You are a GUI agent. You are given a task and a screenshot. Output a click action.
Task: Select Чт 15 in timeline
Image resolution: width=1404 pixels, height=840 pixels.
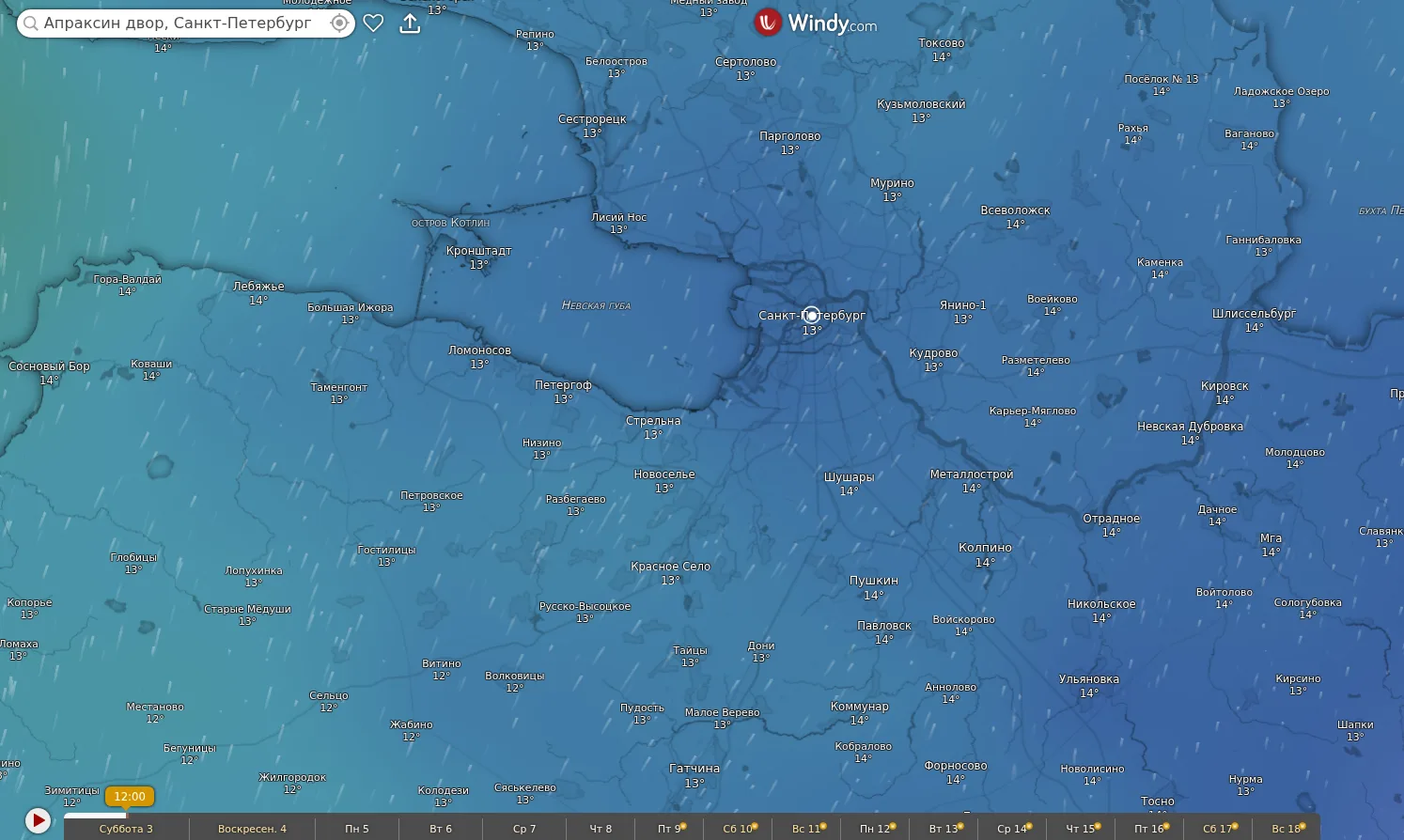pyautogui.click(x=1081, y=829)
